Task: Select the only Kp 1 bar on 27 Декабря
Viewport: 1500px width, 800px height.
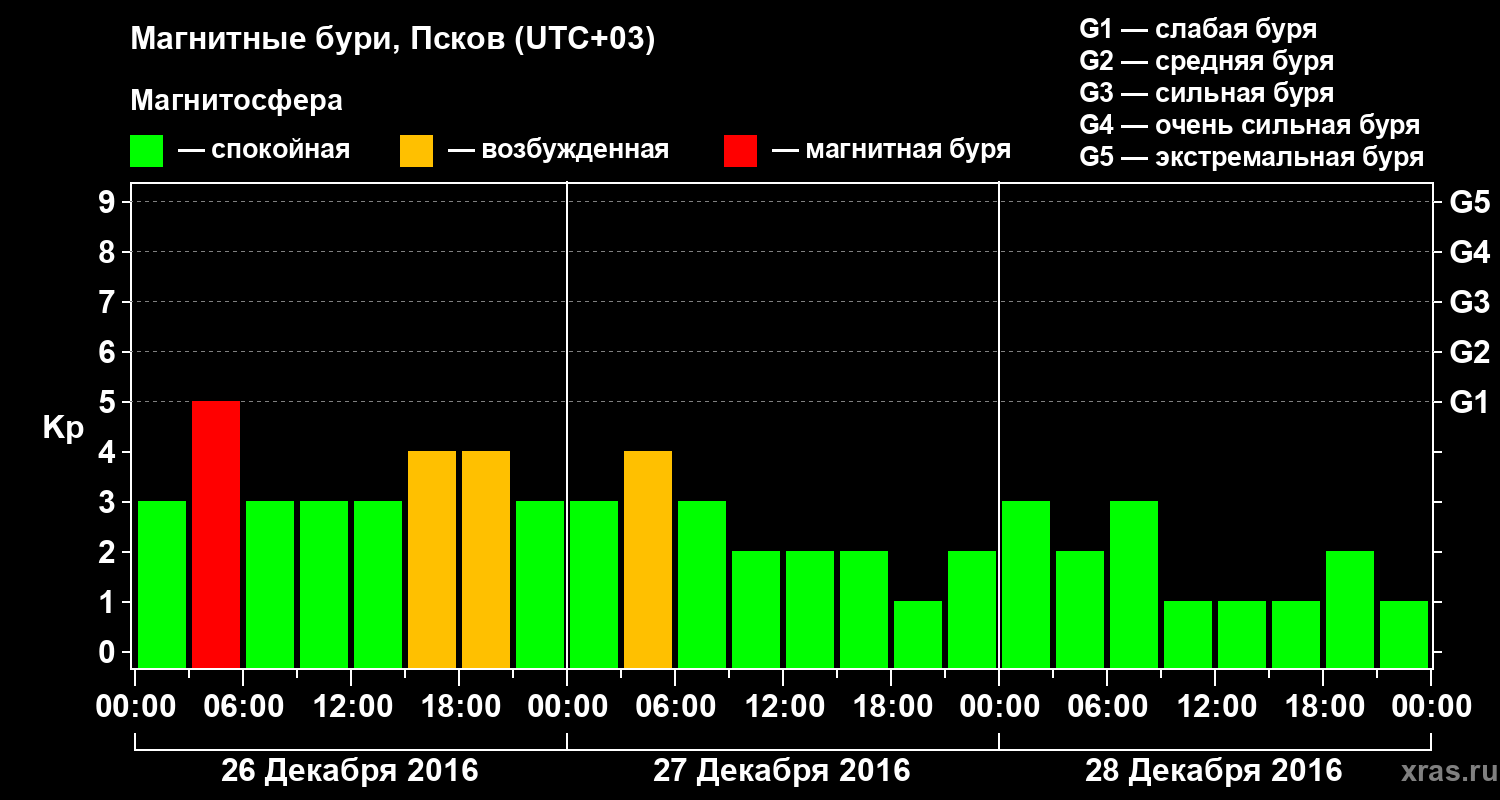Action: coord(918,634)
